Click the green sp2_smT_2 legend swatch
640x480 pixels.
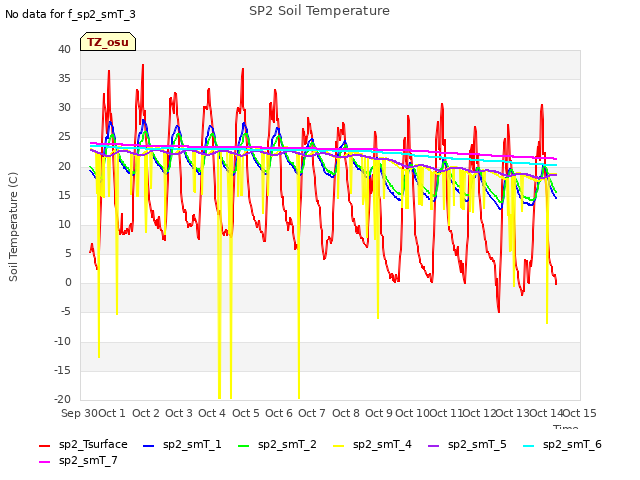(x=244, y=446)
